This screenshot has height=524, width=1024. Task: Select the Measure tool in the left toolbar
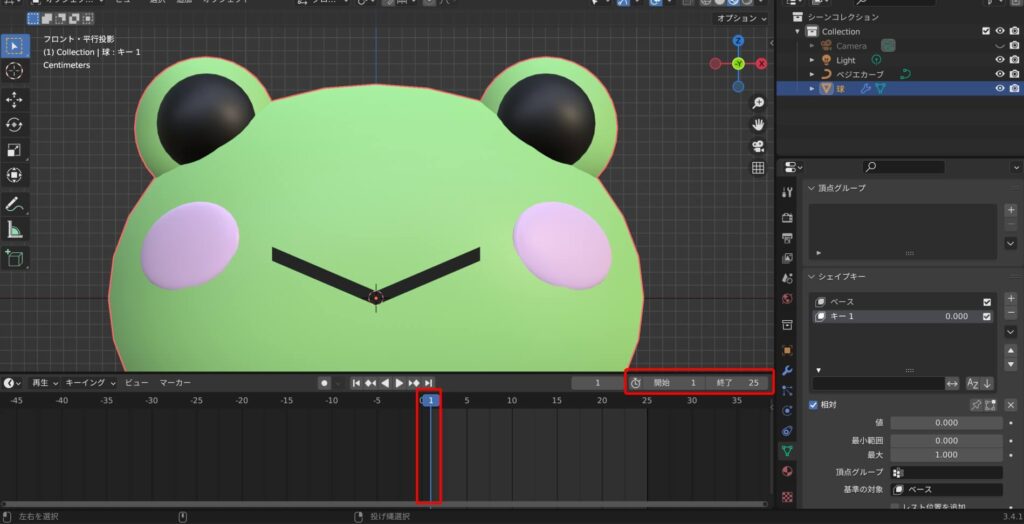[x=15, y=229]
